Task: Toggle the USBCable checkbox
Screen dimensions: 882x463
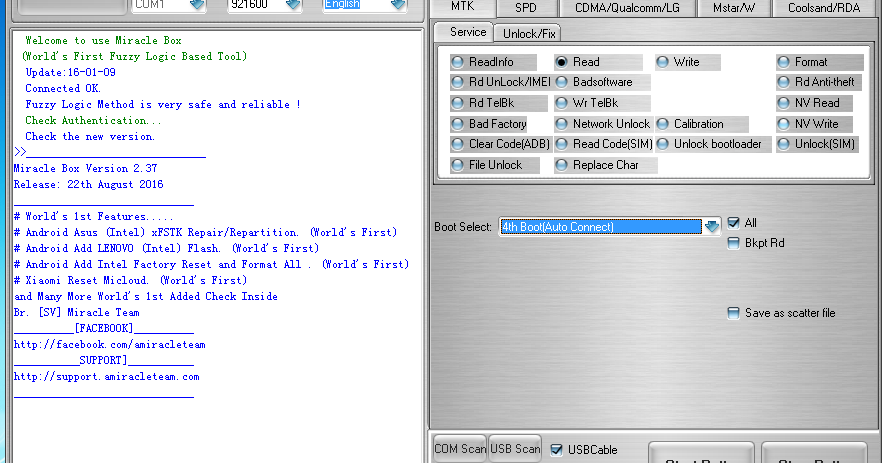Action: tap(556, 449)
